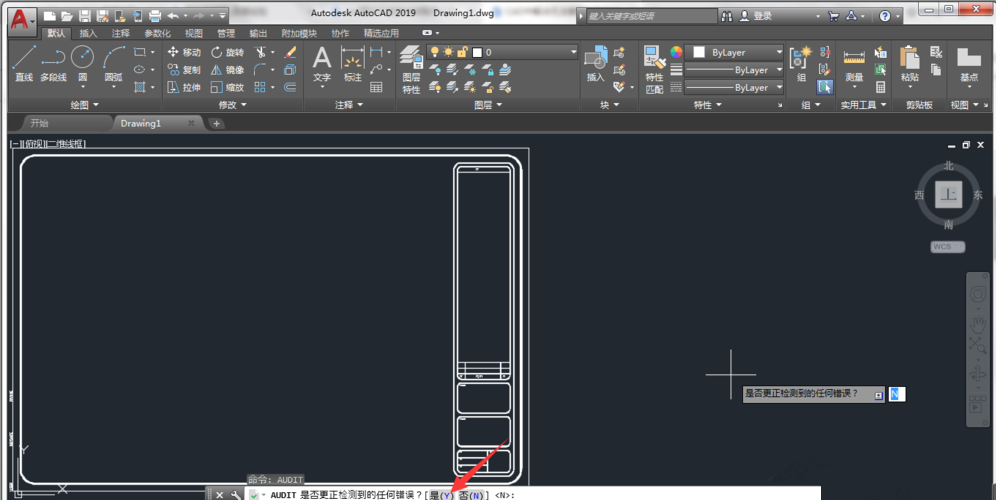Choose 是(Y) option in command line
The image size is (996, 500).
441,495
